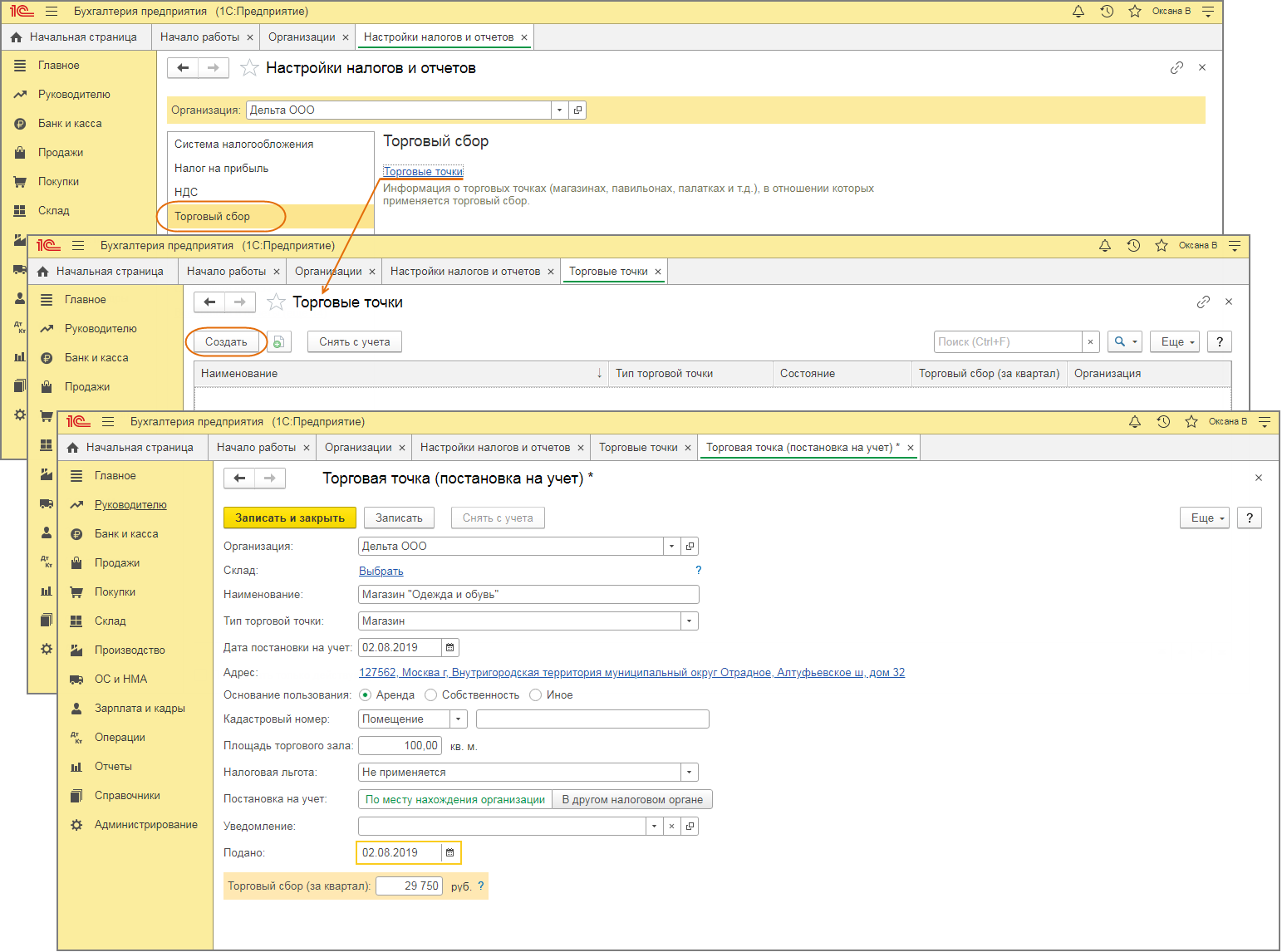Image resolution: width=1282 pixels, height=952 pixels.
Task: Click Наименование field with Магазин Одежда и обувь
Action: point(528,594)
